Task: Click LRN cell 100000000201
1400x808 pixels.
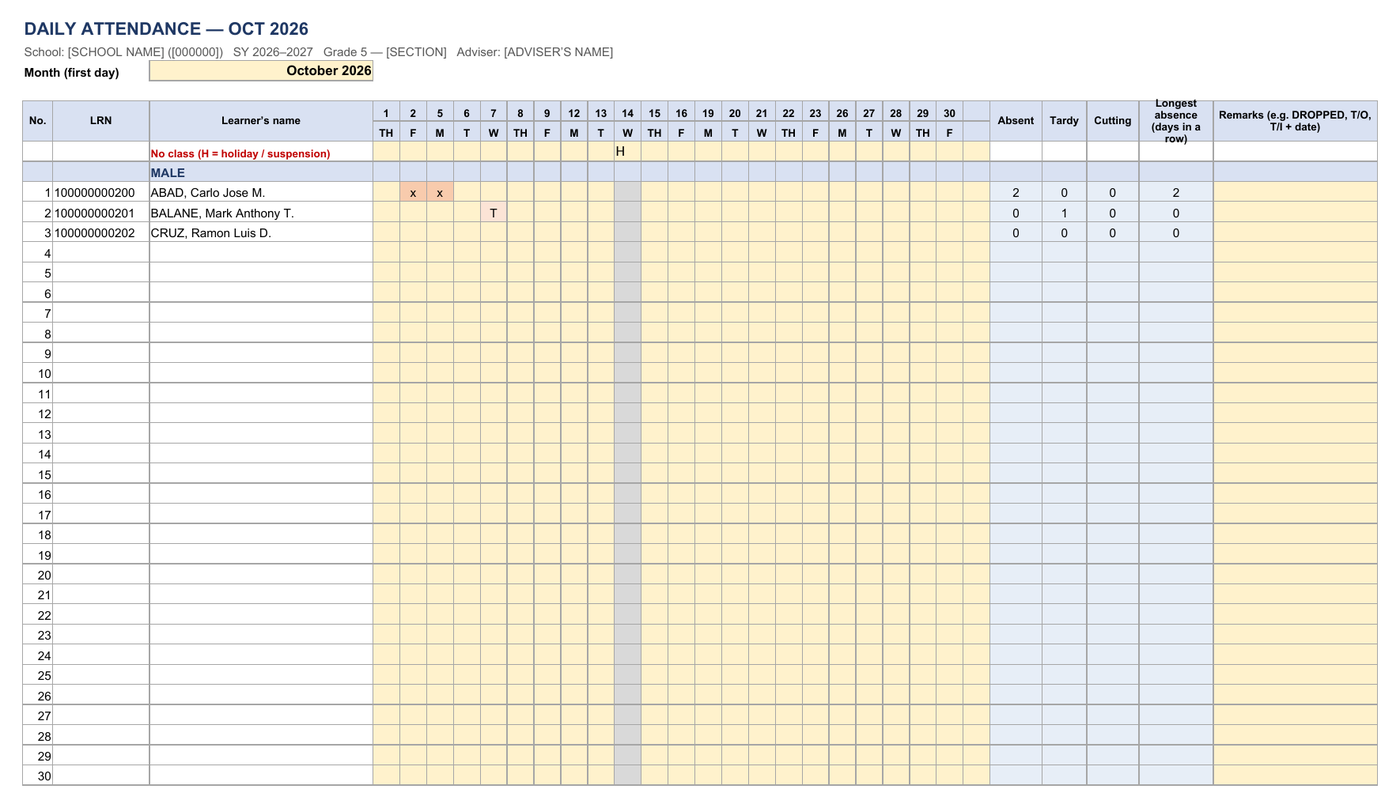Action: 101,213
